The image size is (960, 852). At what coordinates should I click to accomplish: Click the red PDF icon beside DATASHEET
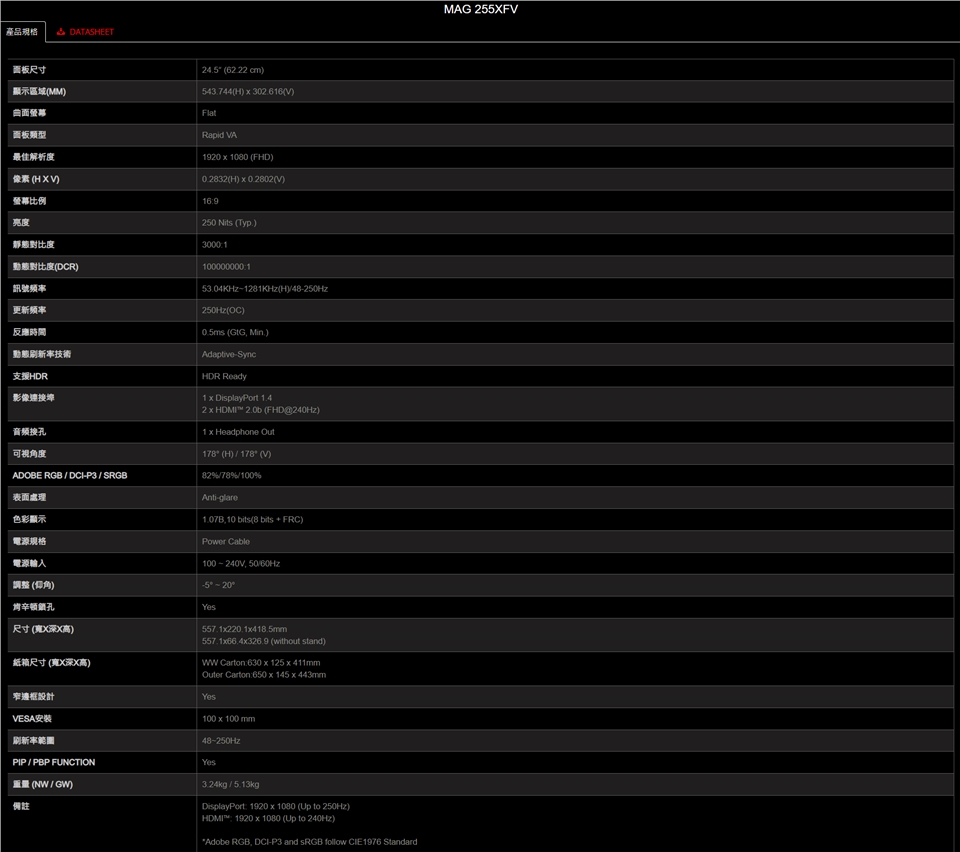pyautogui.click(x=60, y=32)
